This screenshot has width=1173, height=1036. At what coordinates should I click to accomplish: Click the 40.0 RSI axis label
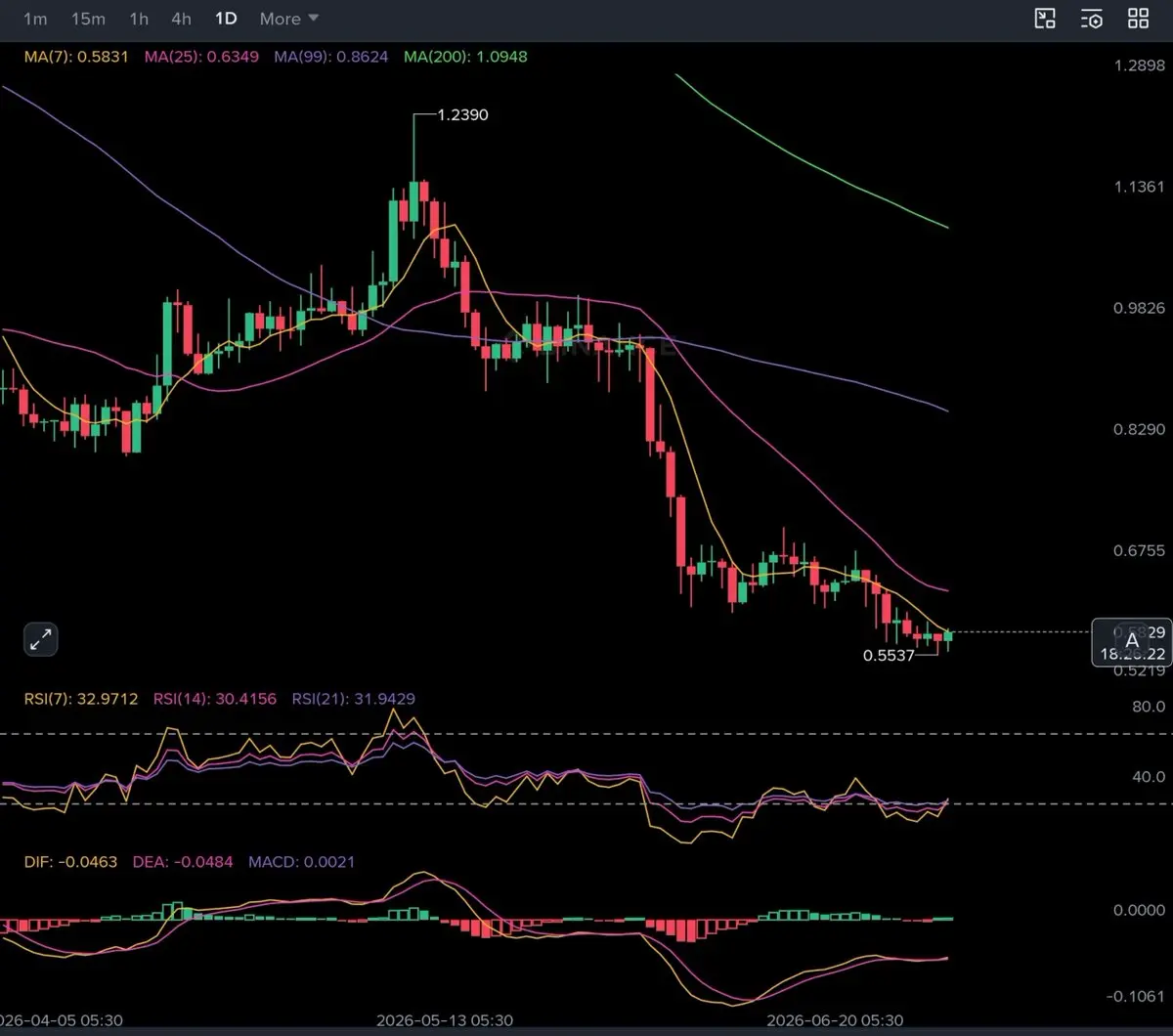click(x=1148, y=778)
